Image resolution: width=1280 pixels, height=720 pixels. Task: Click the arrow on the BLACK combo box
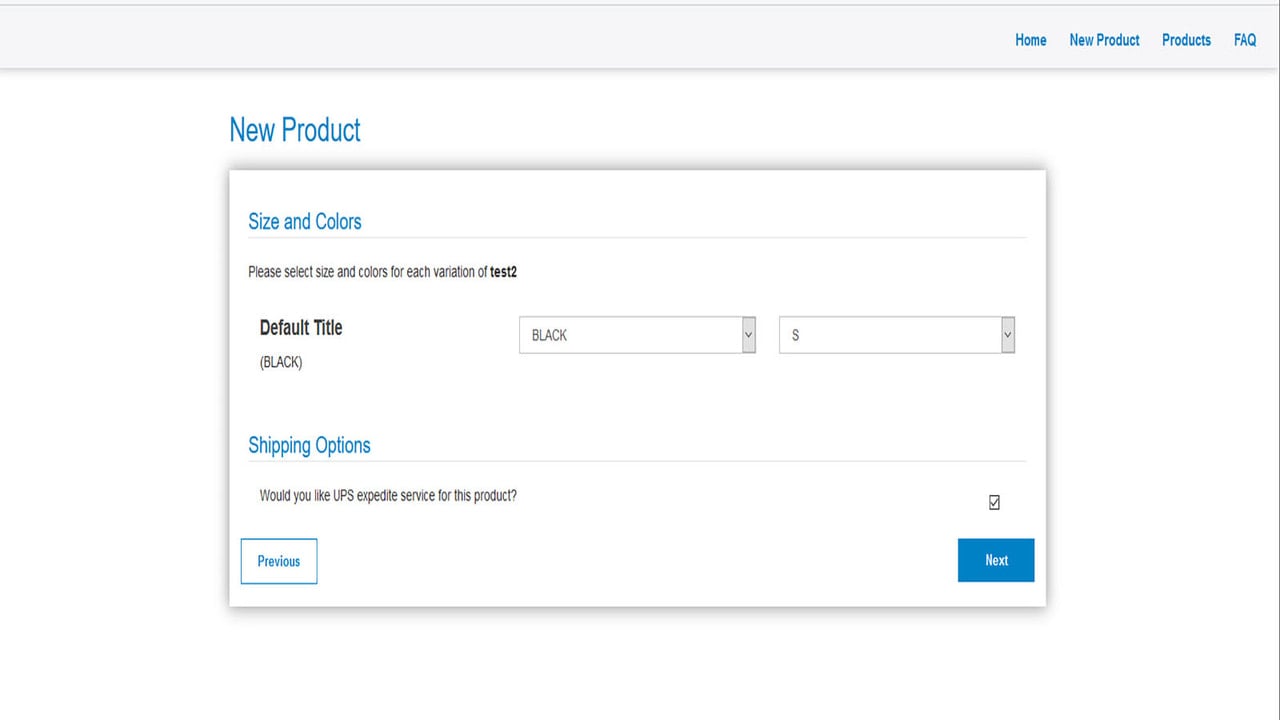(x=748, y=335)
